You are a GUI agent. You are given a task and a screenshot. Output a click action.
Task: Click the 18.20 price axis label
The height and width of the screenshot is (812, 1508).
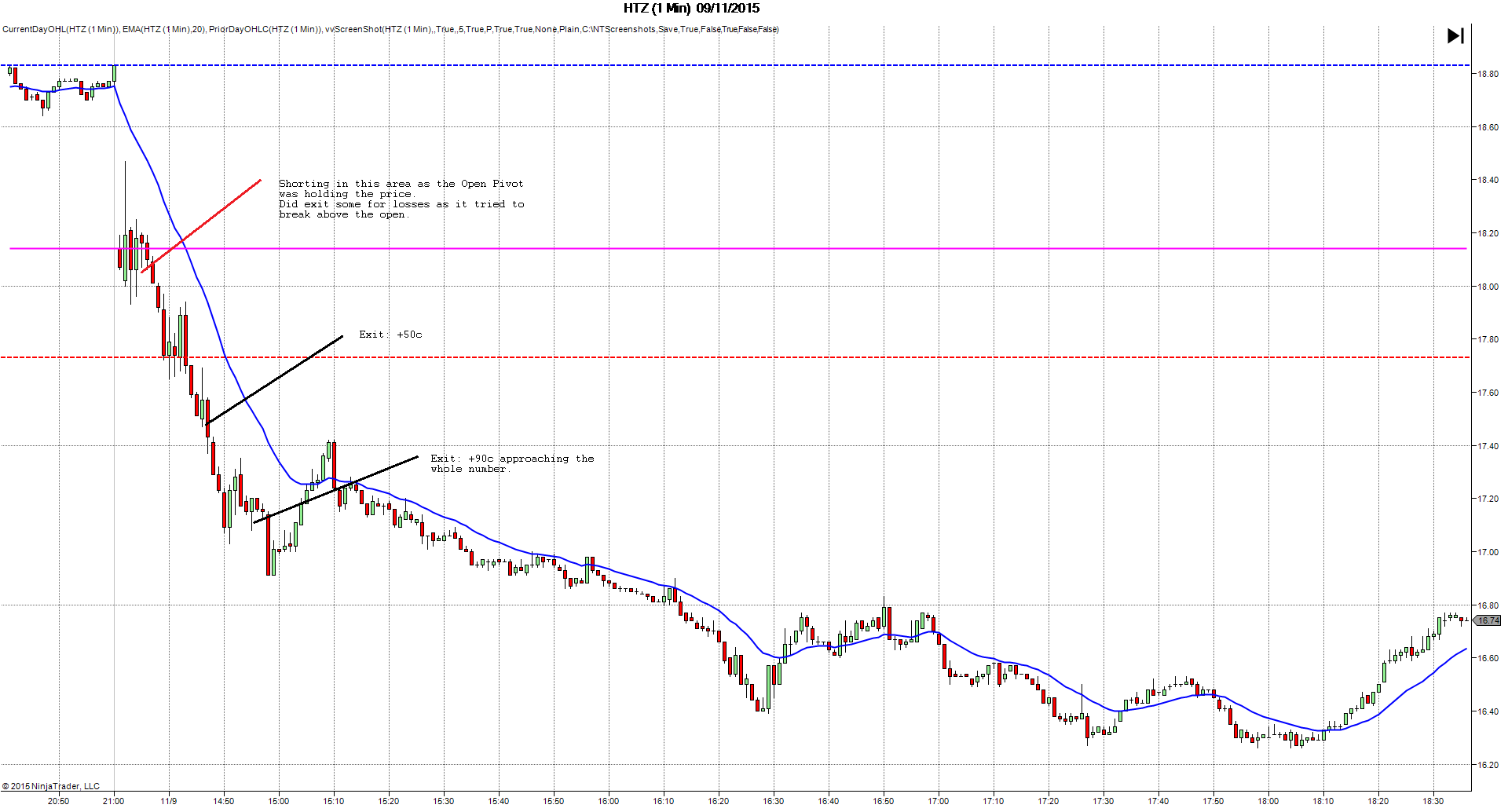pyautogui.click(x=1488, y=233)
